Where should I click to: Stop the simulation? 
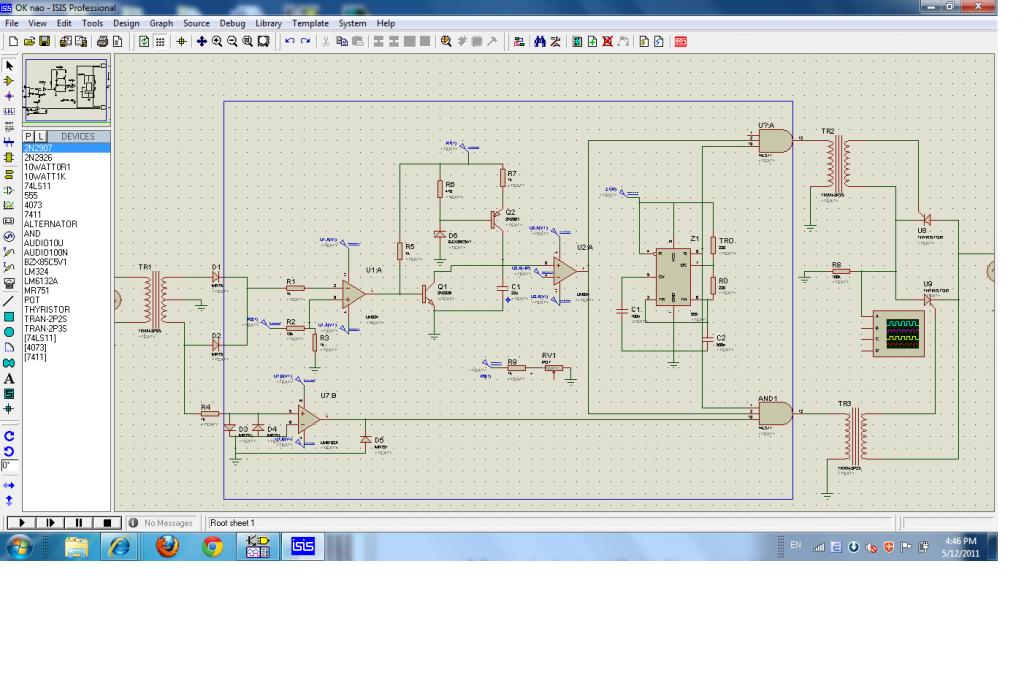click(106, 522)
